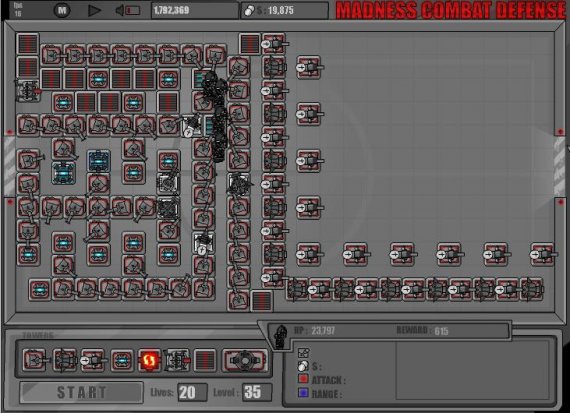Viewport: 570px width, 413px height.
Task: Pick the large wide turret in shop
Action: pyautogui.click(x=245, y=360)
